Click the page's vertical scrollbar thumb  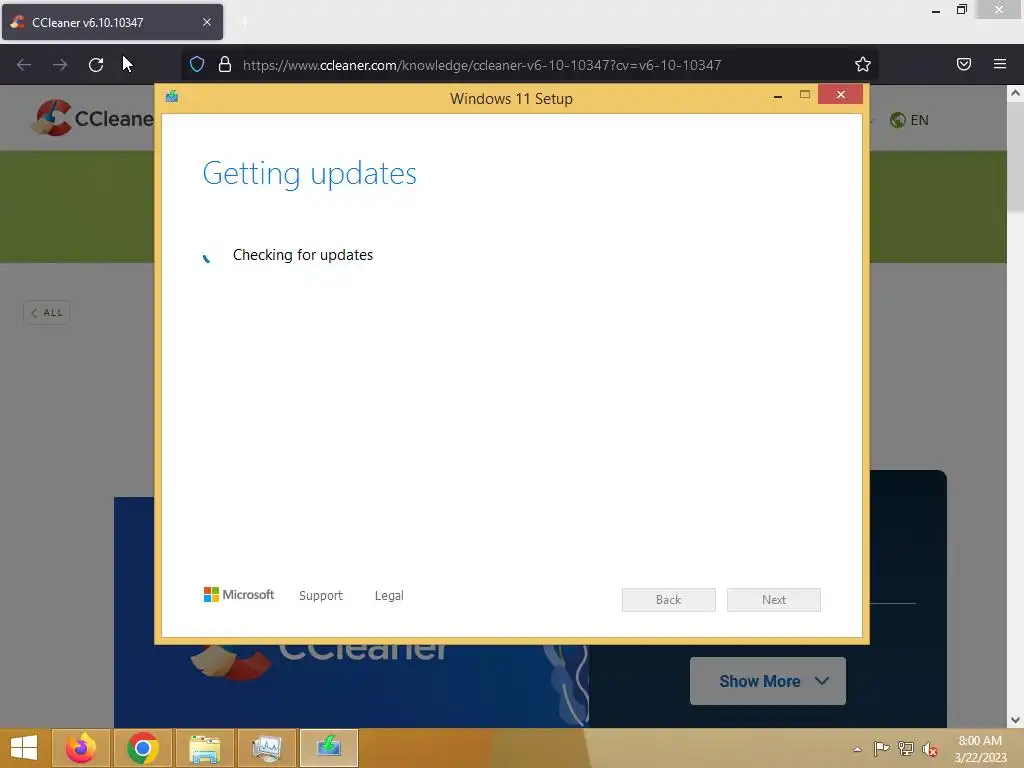(x=1015, y=159)
